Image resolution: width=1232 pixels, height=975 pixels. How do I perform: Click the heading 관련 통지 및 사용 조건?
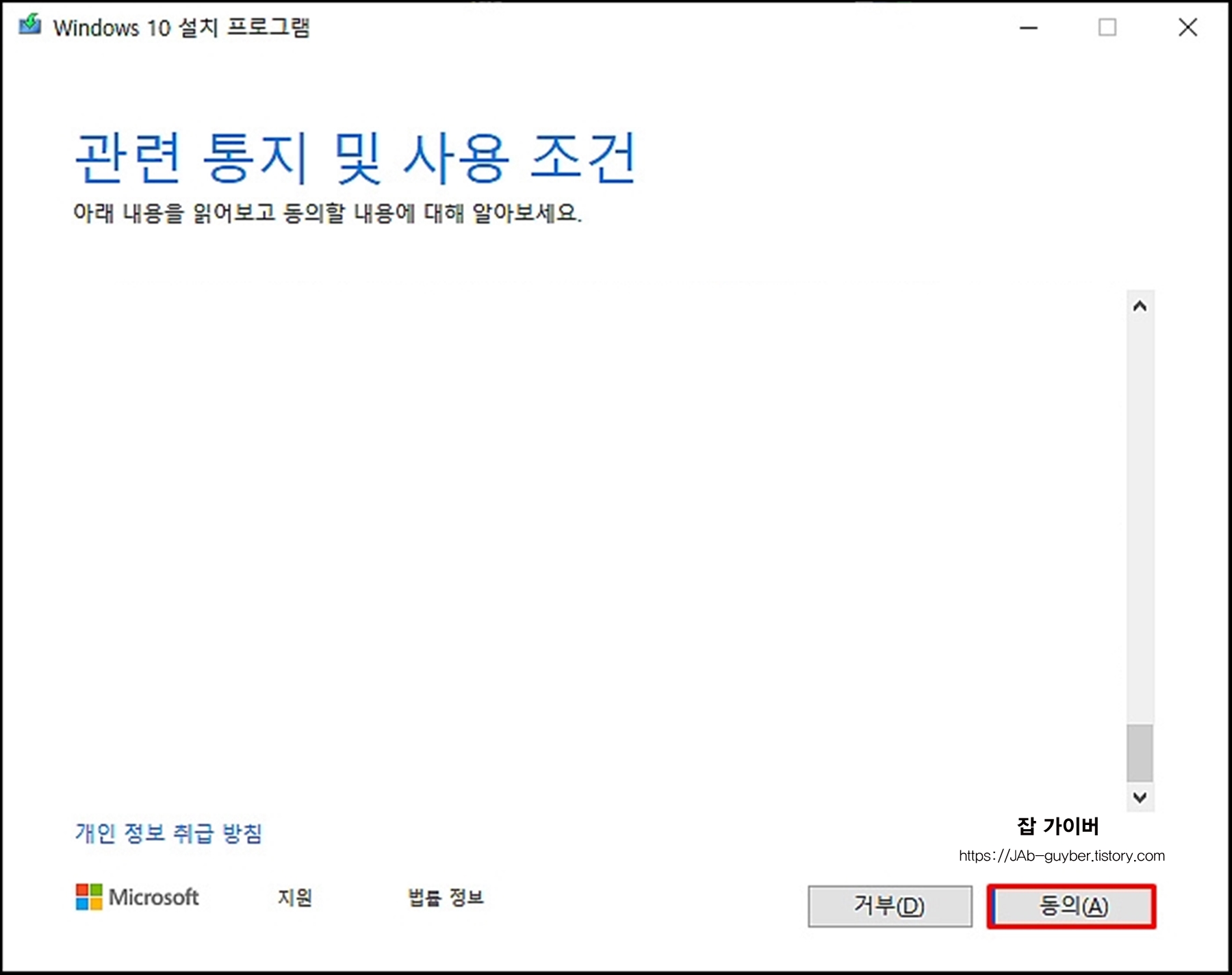pos(356,157)
